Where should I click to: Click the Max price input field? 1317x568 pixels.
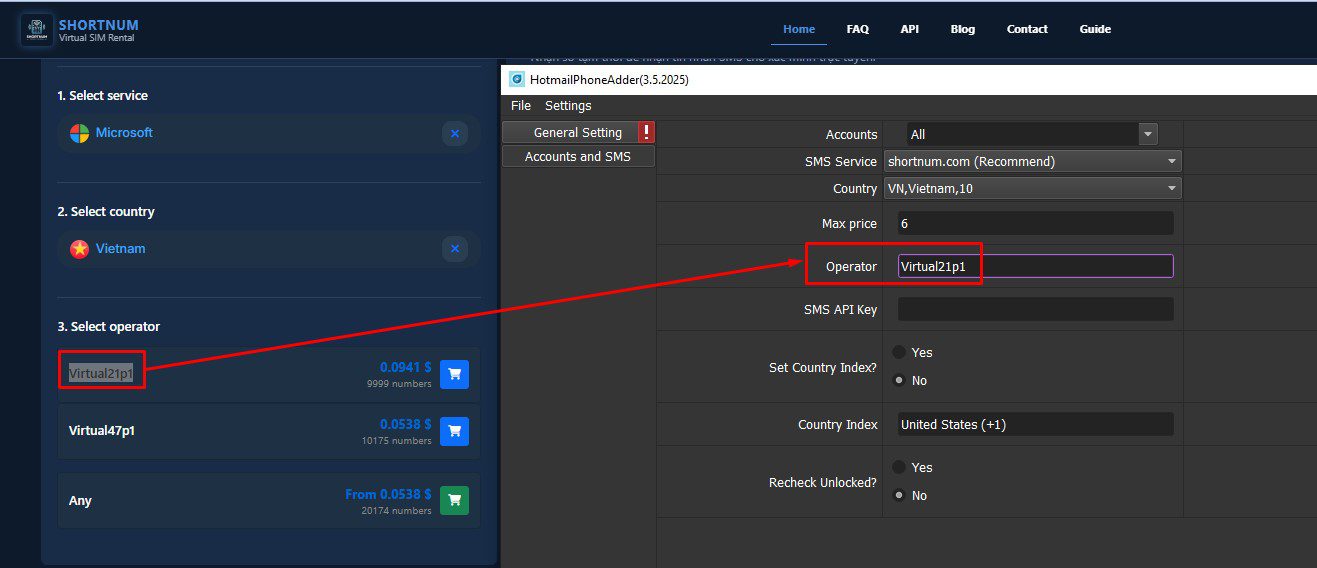point(1035,224)
